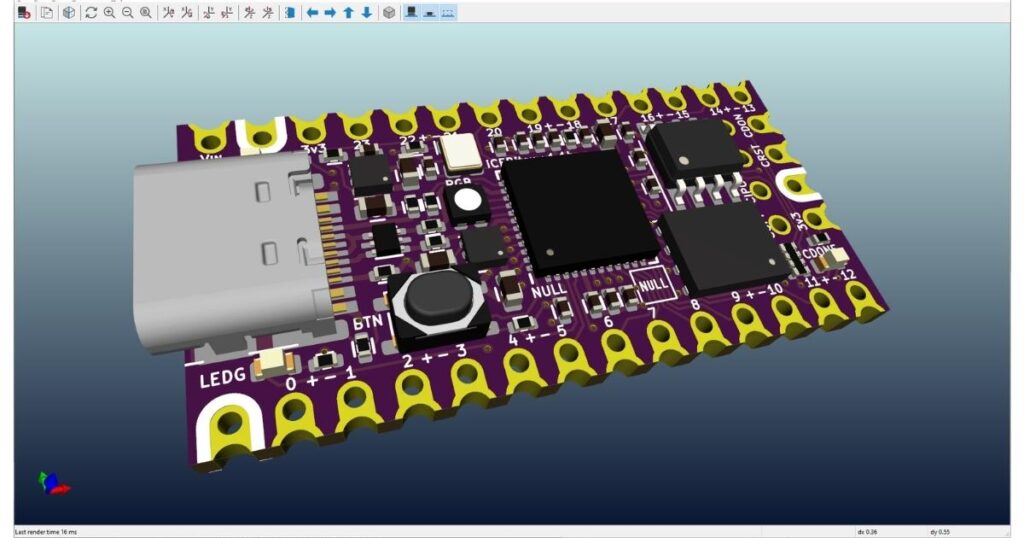This screenshot has width=1024, height=538.
Task: Pan the board left
Action: pyautogui.click(x=312, y=12)
